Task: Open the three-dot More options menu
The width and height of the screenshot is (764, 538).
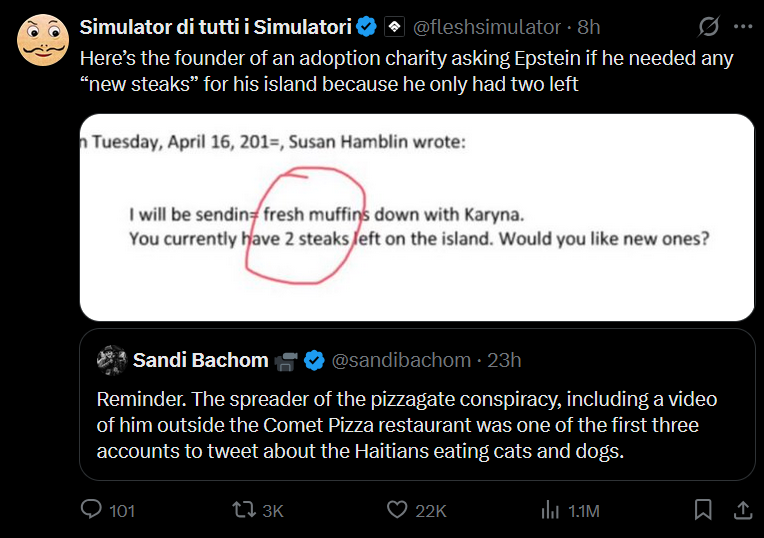Action: (x=742, y=27)
